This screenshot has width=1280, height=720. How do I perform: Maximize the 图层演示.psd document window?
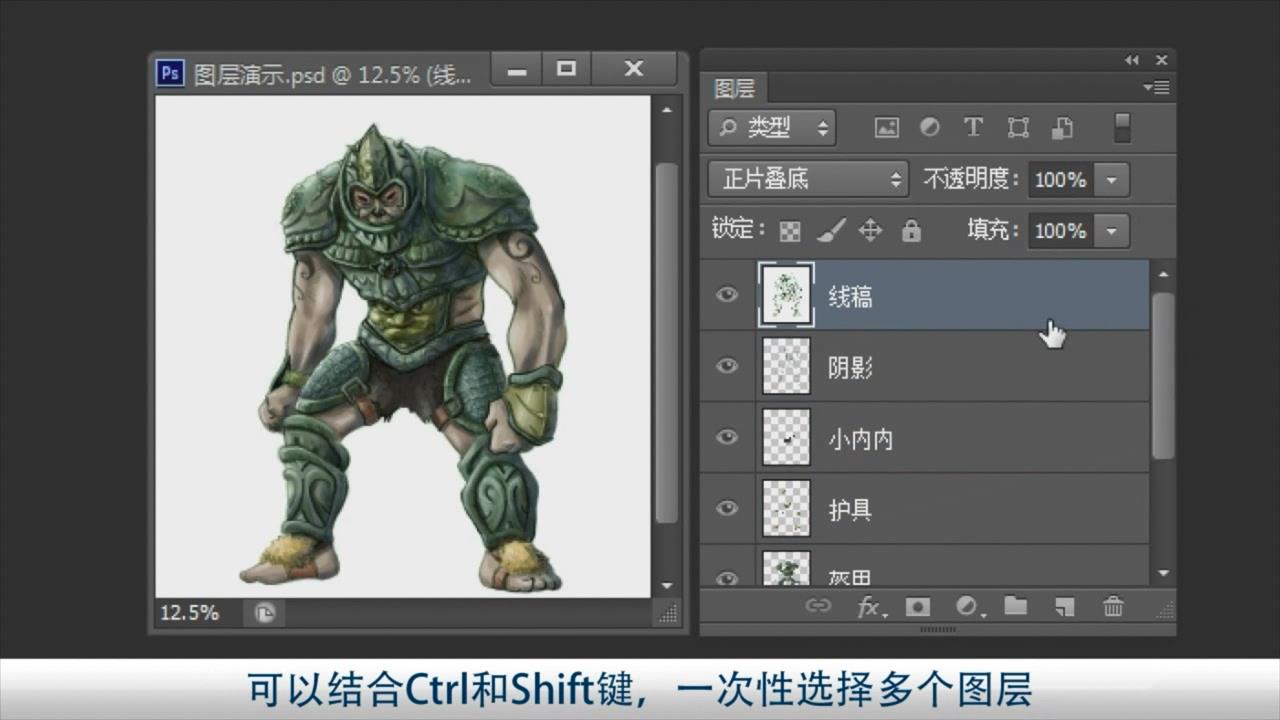(x=567, y=70)
